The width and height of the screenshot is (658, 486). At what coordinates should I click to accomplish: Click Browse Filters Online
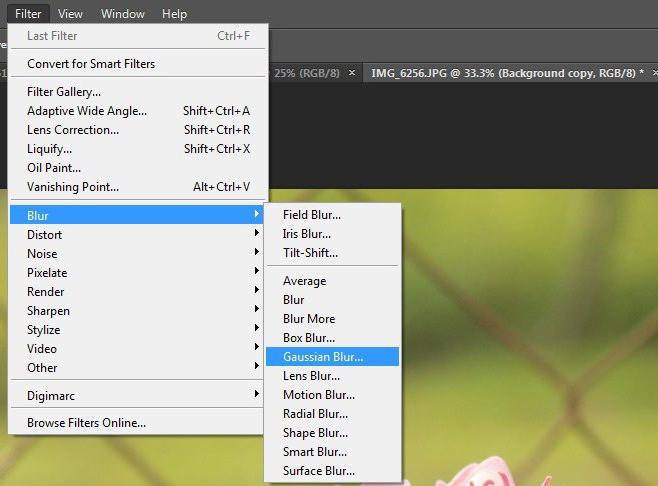[x=137, y=423]
